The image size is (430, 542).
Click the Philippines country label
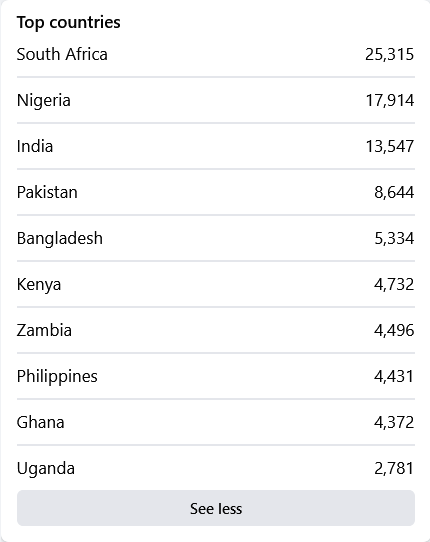coord(57,377)
